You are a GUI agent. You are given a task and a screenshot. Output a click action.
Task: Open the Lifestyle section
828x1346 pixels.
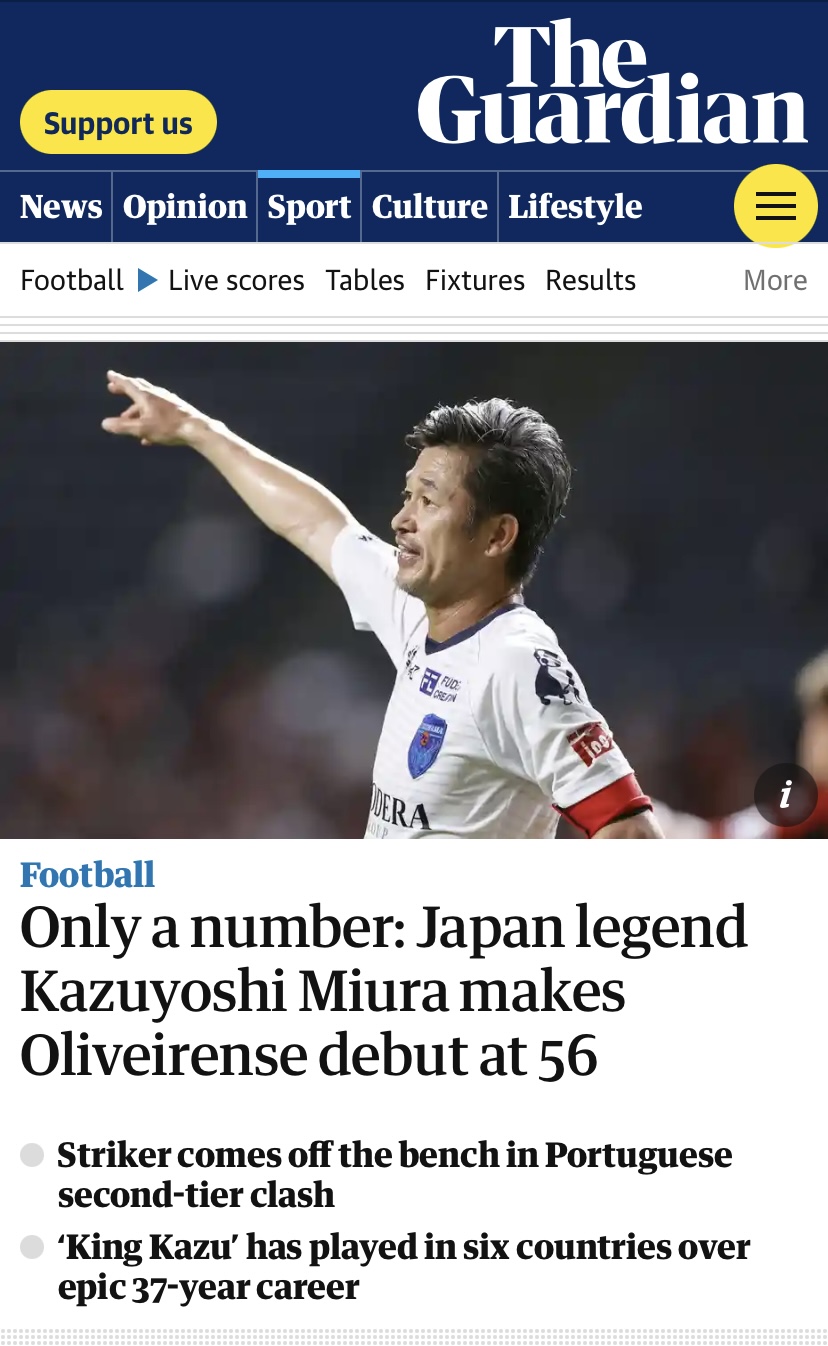575,207
